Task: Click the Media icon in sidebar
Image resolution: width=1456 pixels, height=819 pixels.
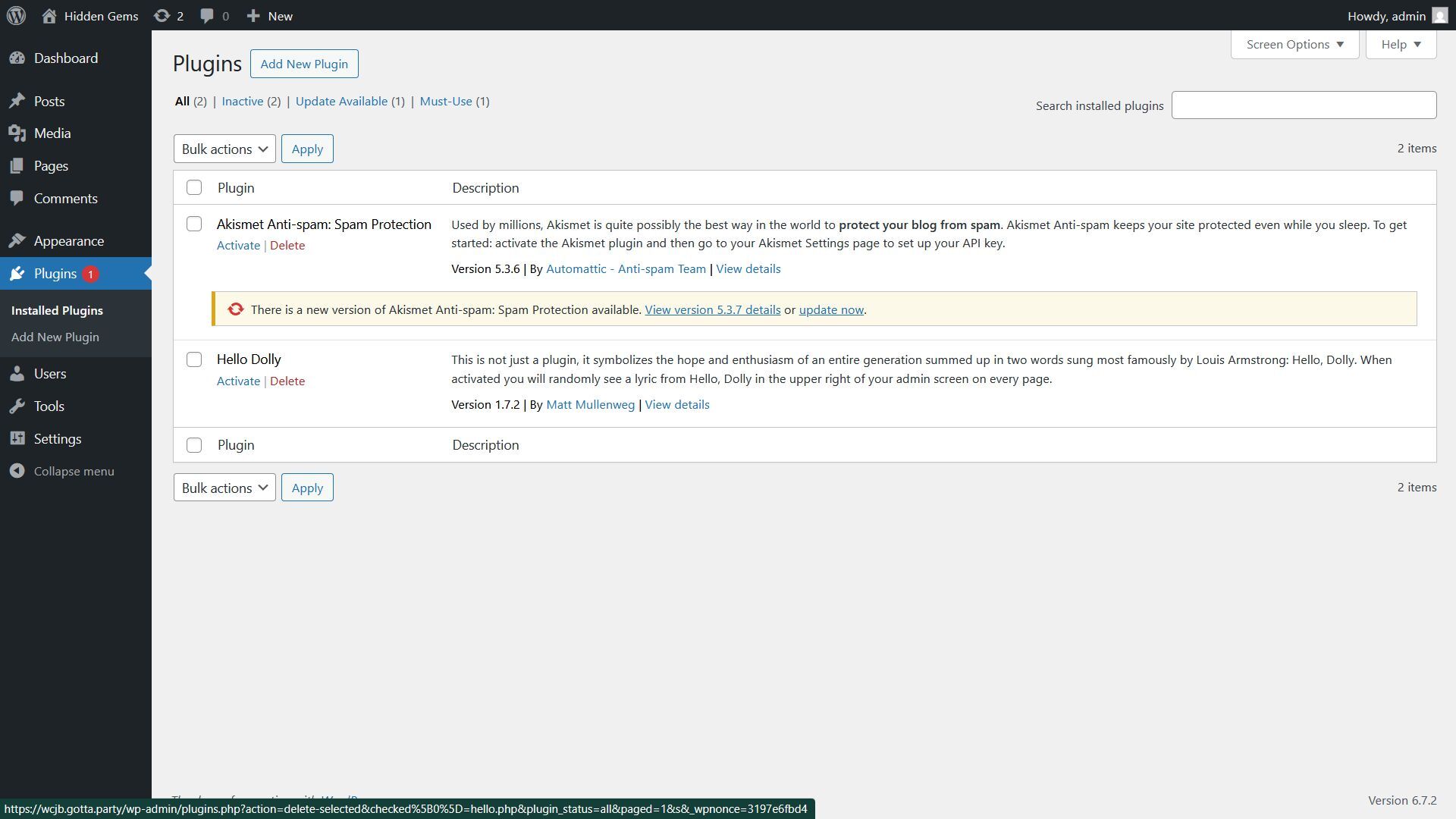Action: (17, 133)
